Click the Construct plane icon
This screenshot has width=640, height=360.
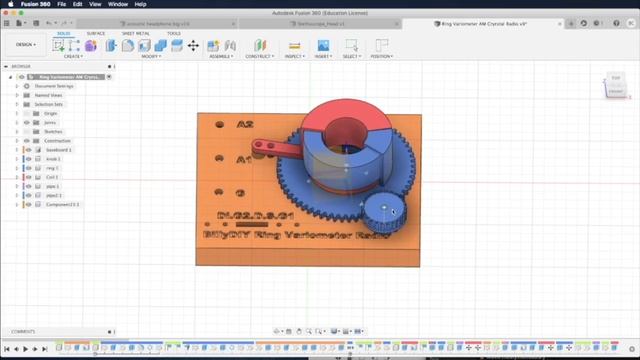(x=260, y=45)
